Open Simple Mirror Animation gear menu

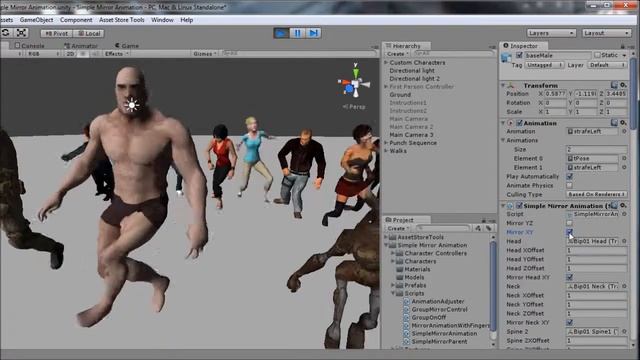click(x=623, y=205)
